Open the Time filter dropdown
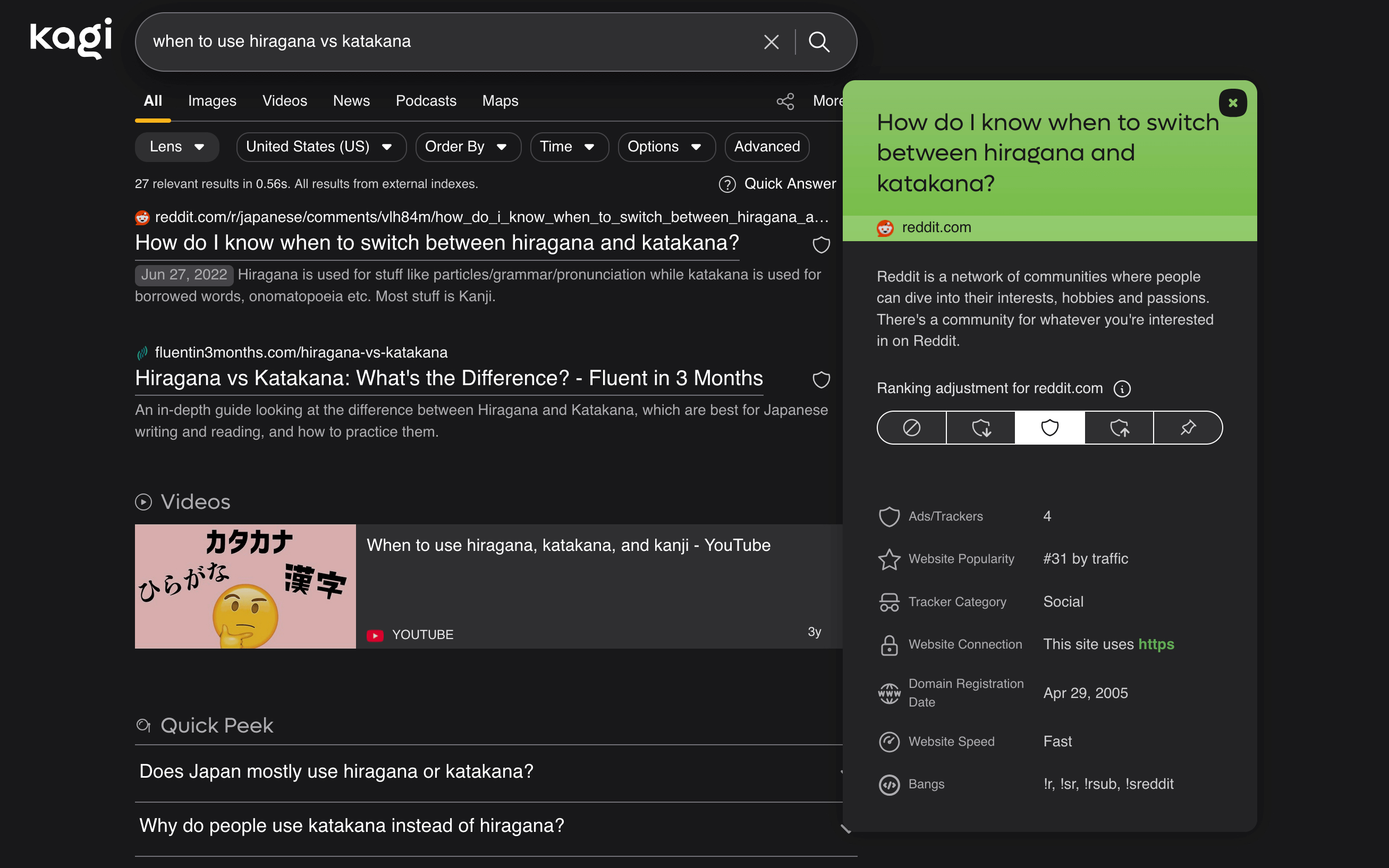Image resolution: width=1389 pixels, height=868 pixels. pos(569,147)
